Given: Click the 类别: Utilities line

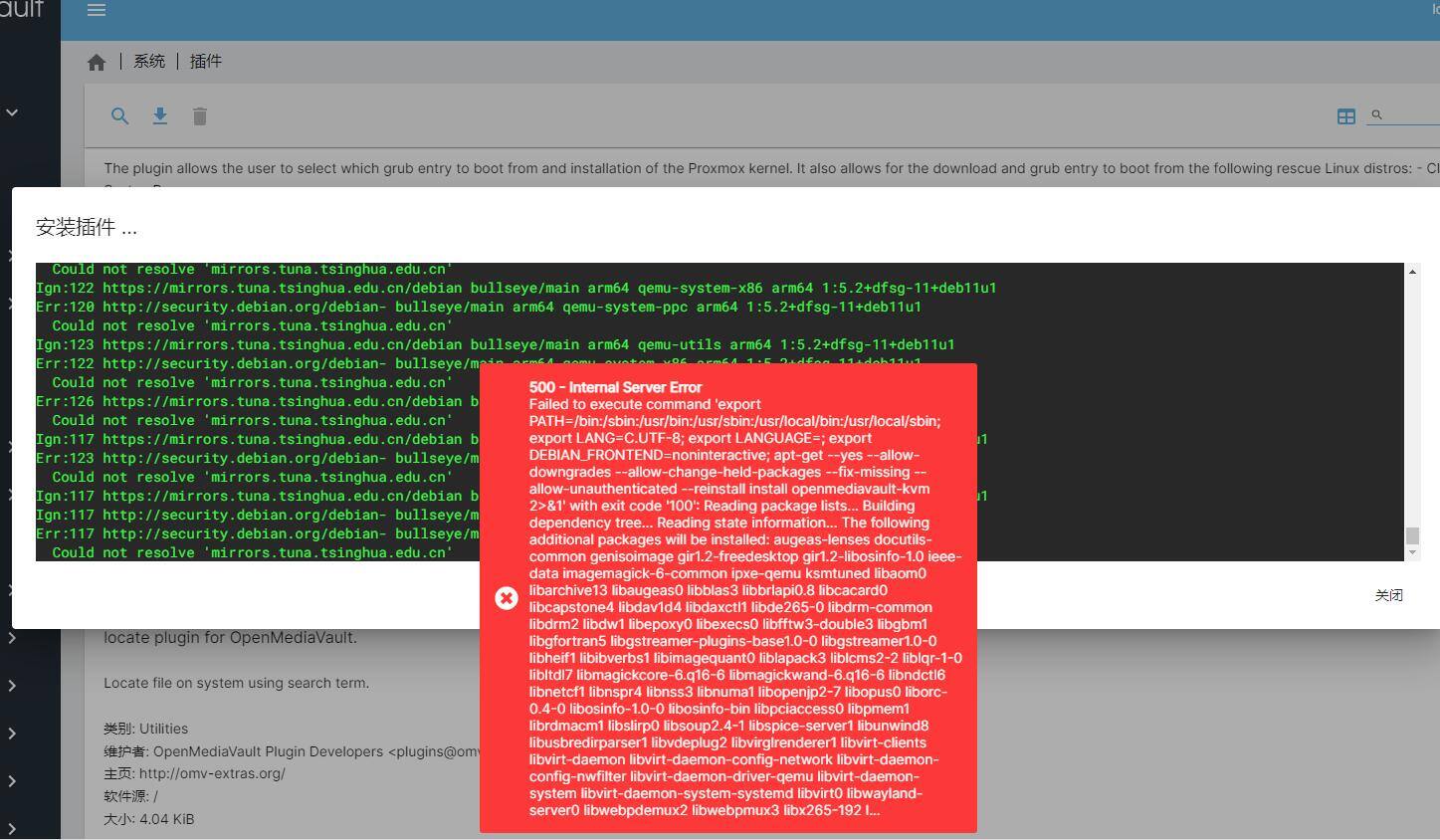Looking at the screenshot, I should pyautogui.click(x=145, y=729).
